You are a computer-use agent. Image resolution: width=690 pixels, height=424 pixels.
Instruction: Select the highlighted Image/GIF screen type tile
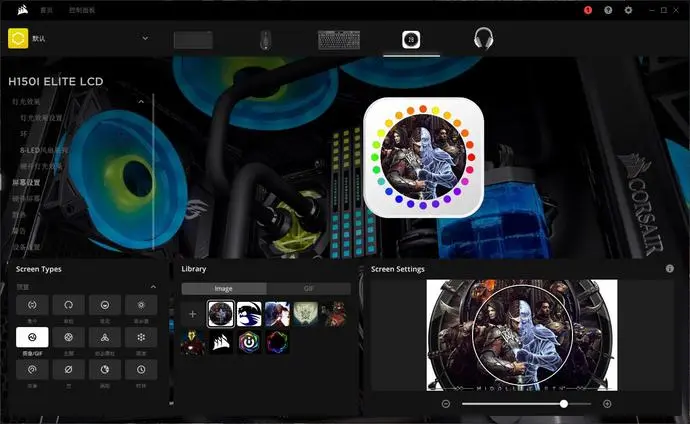32,337
